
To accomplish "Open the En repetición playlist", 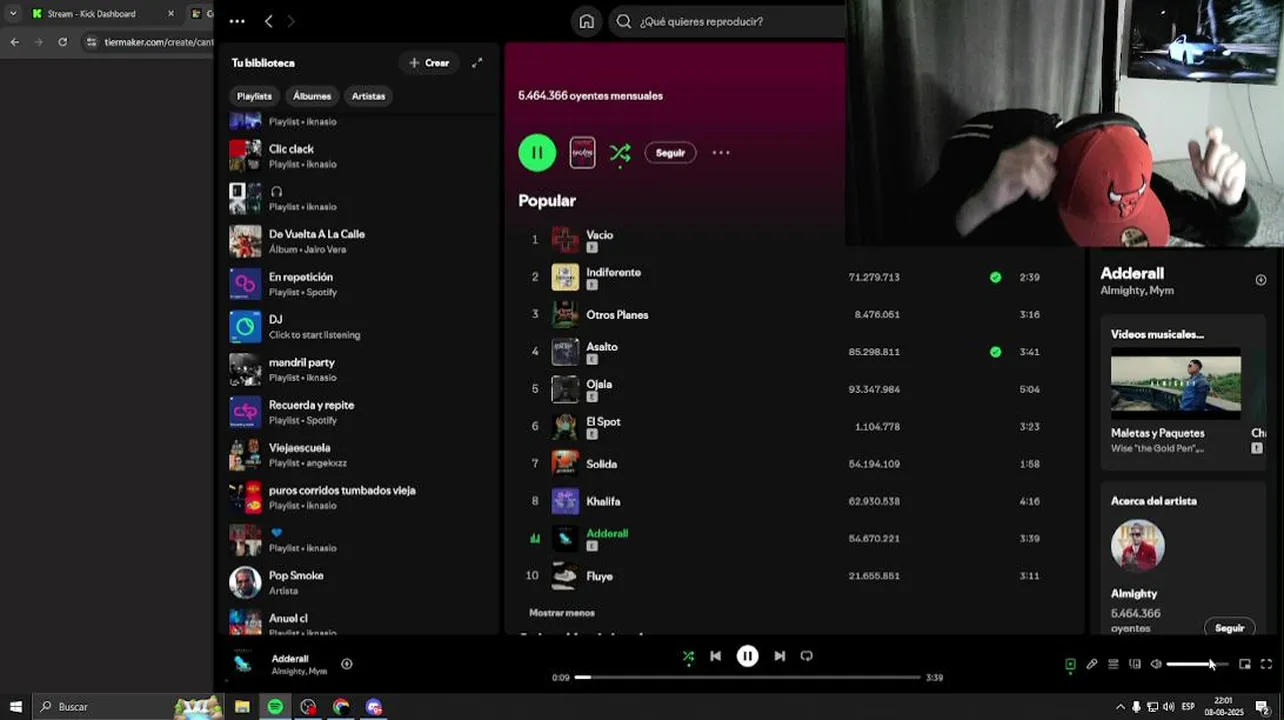I will click(360, 284).
